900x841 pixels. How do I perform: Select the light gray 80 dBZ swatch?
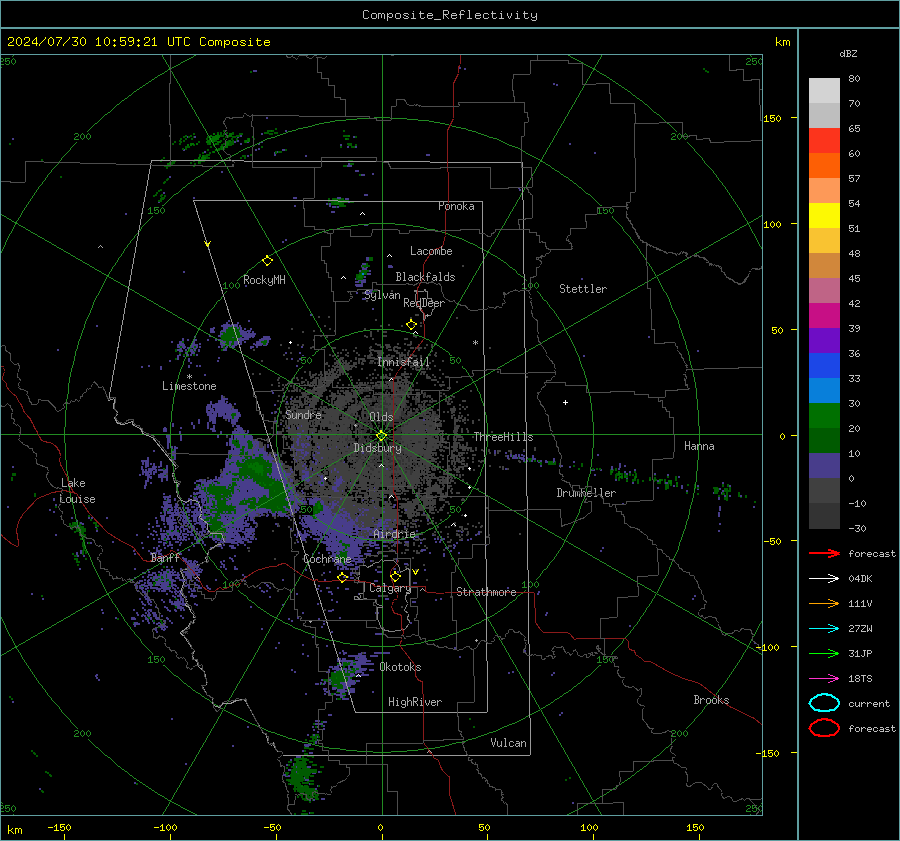click(x=824, y=90)
